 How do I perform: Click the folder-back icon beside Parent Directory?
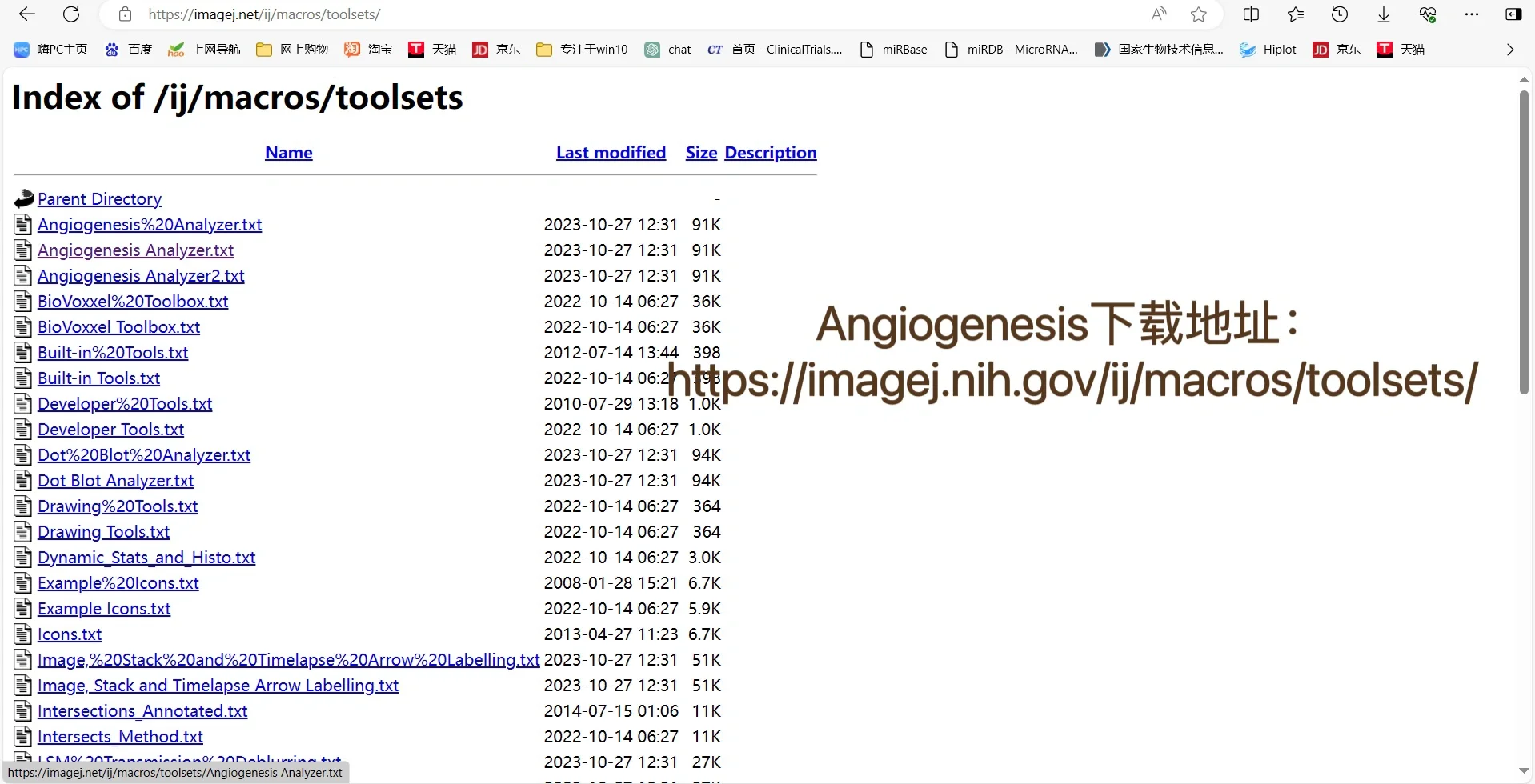pyautogui.click(x=24, y=198)
